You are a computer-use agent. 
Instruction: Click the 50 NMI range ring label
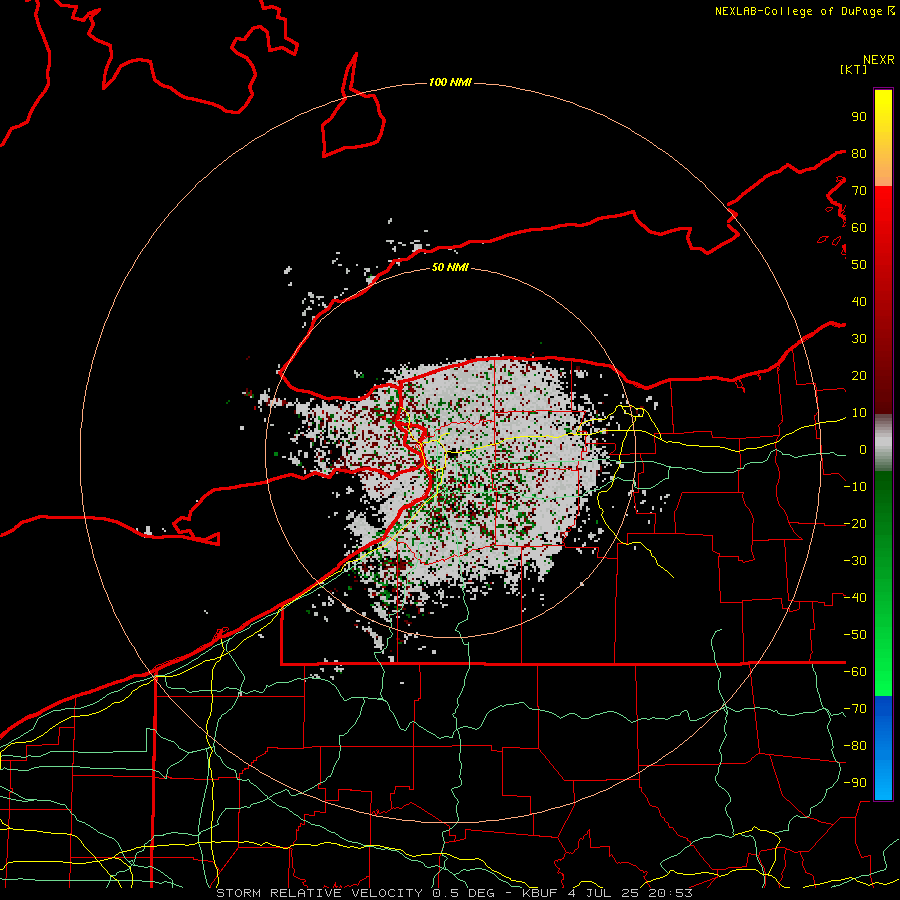(x=450, y=267)
